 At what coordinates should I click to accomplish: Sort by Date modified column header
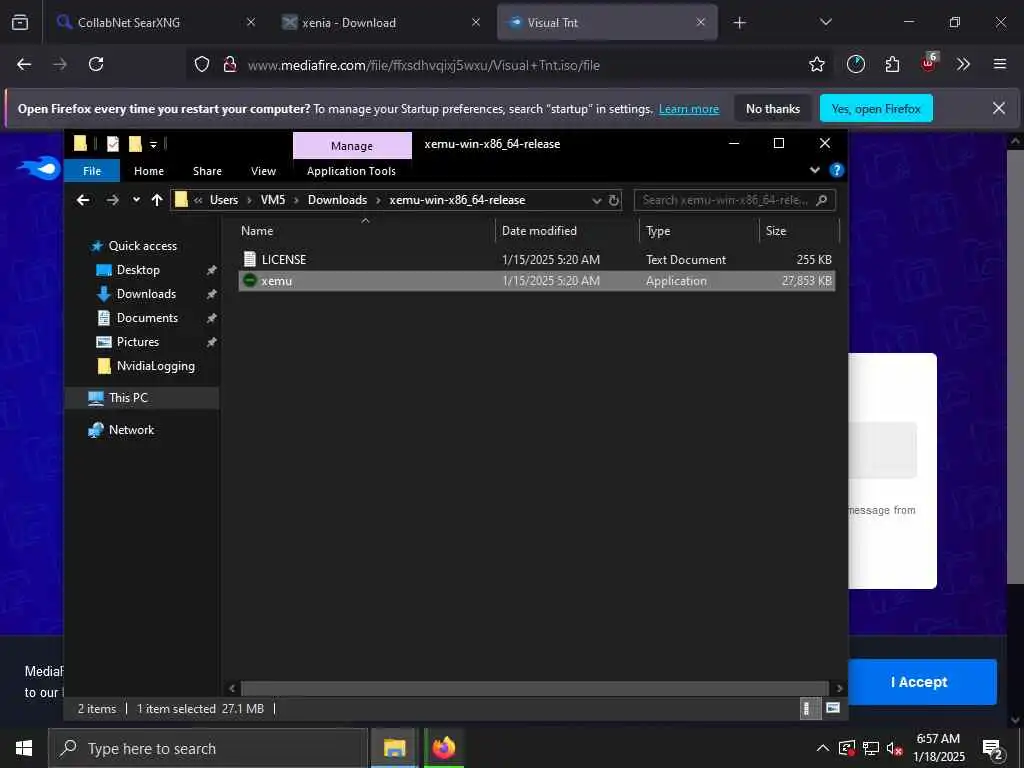point(567,231)
